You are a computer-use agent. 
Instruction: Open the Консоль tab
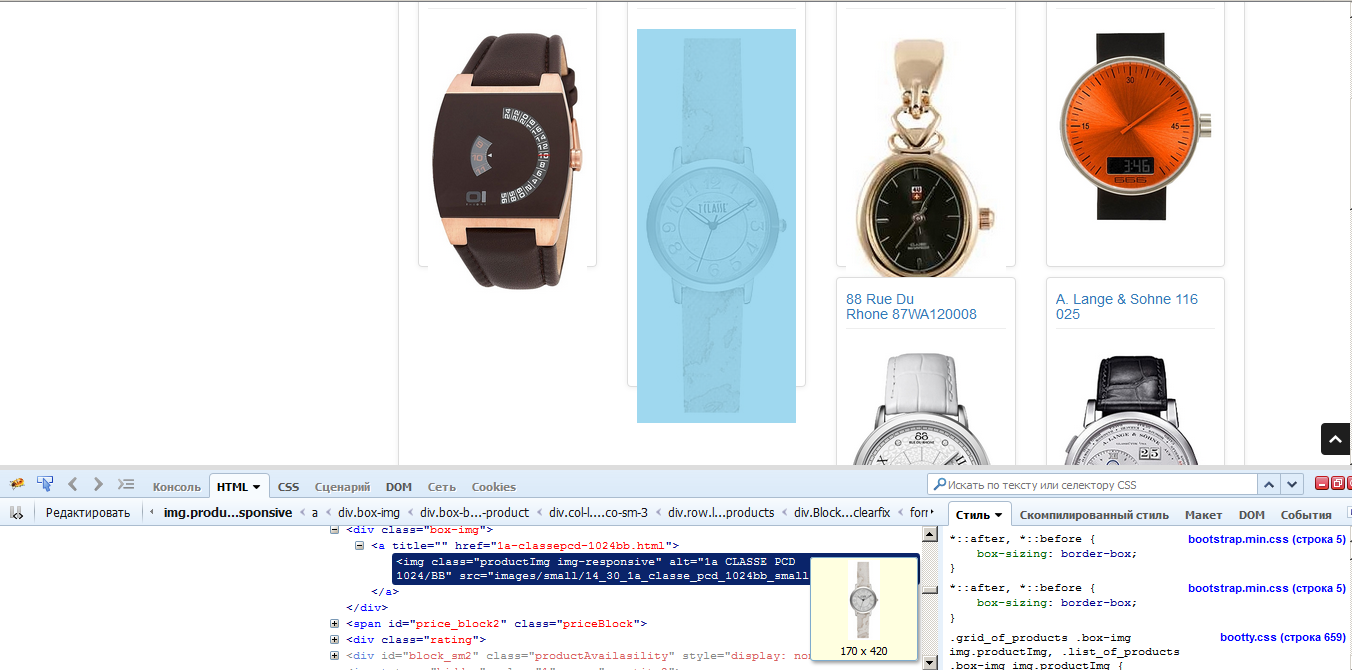[x=177, y=487]
